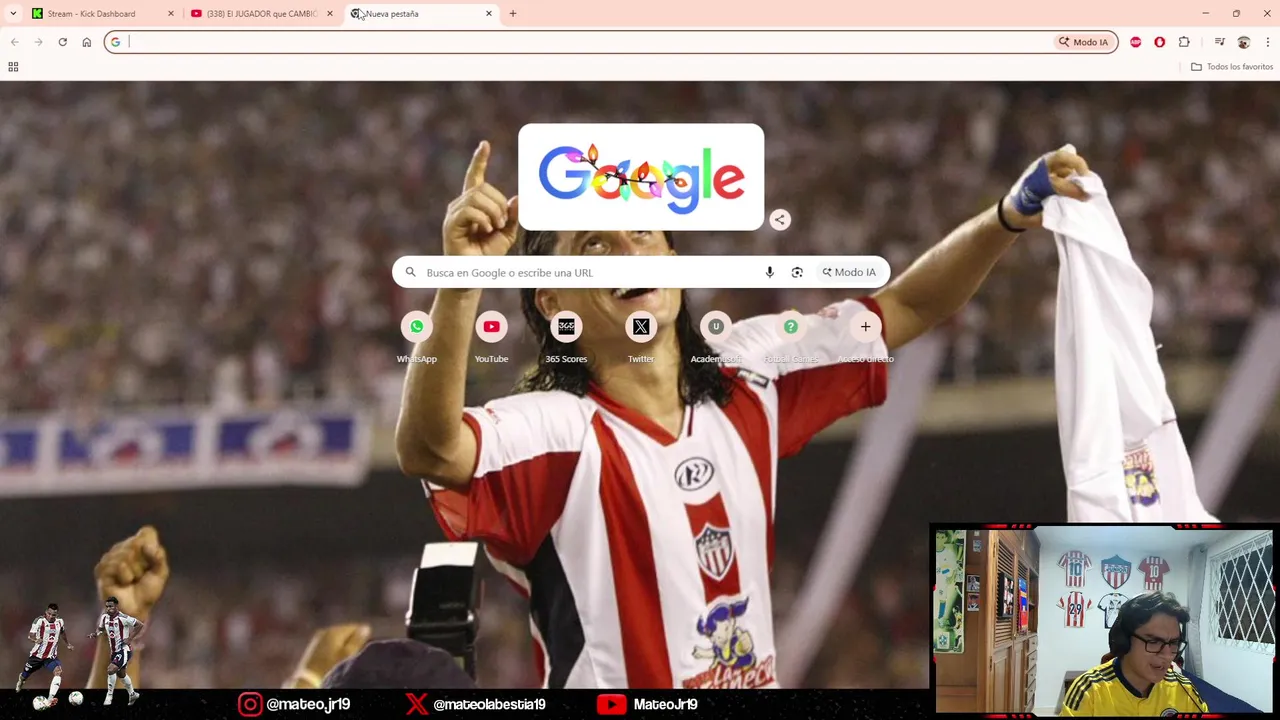
Task: Switch to the YouTube El Jugador tab
Action: [x=262, y=14]
